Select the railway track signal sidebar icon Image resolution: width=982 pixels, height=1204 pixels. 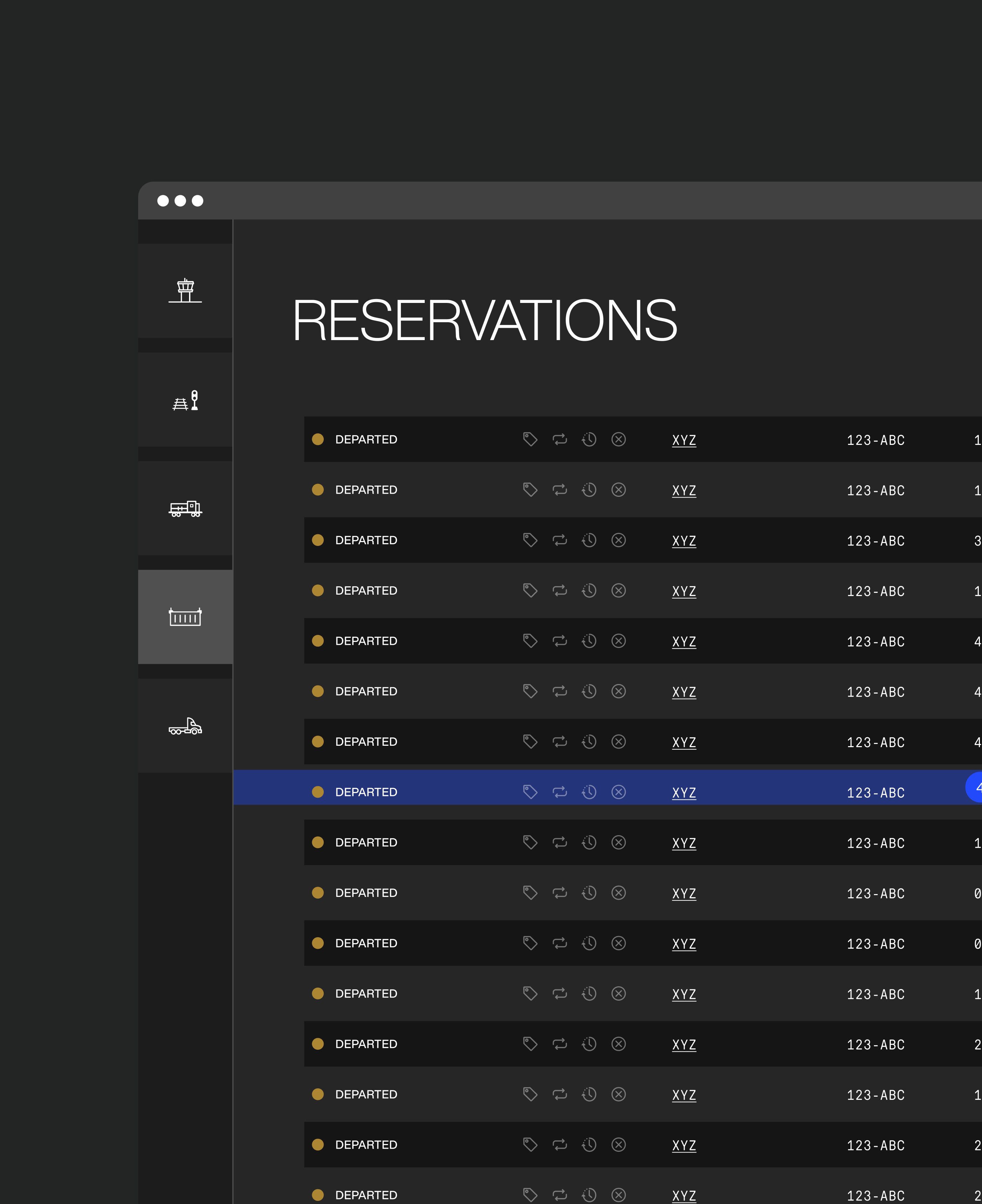pyautogui.click(x=185, y=400)
